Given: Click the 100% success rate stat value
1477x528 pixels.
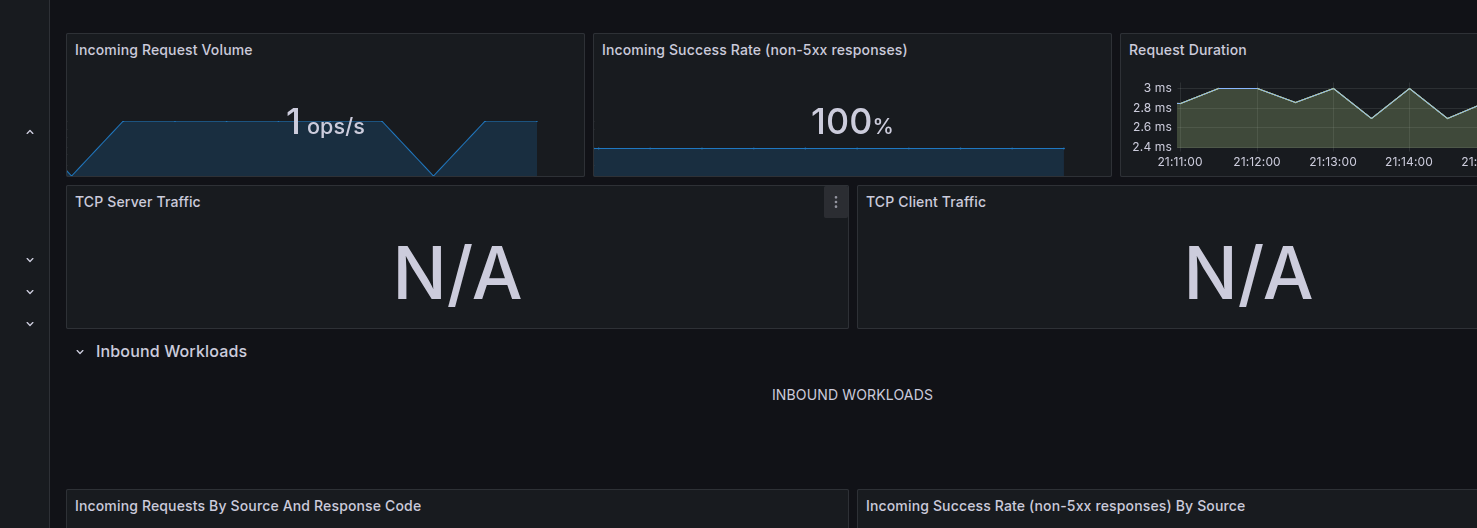Looking at the screenshot, I should pyautogui.click(x=851, y=123).
